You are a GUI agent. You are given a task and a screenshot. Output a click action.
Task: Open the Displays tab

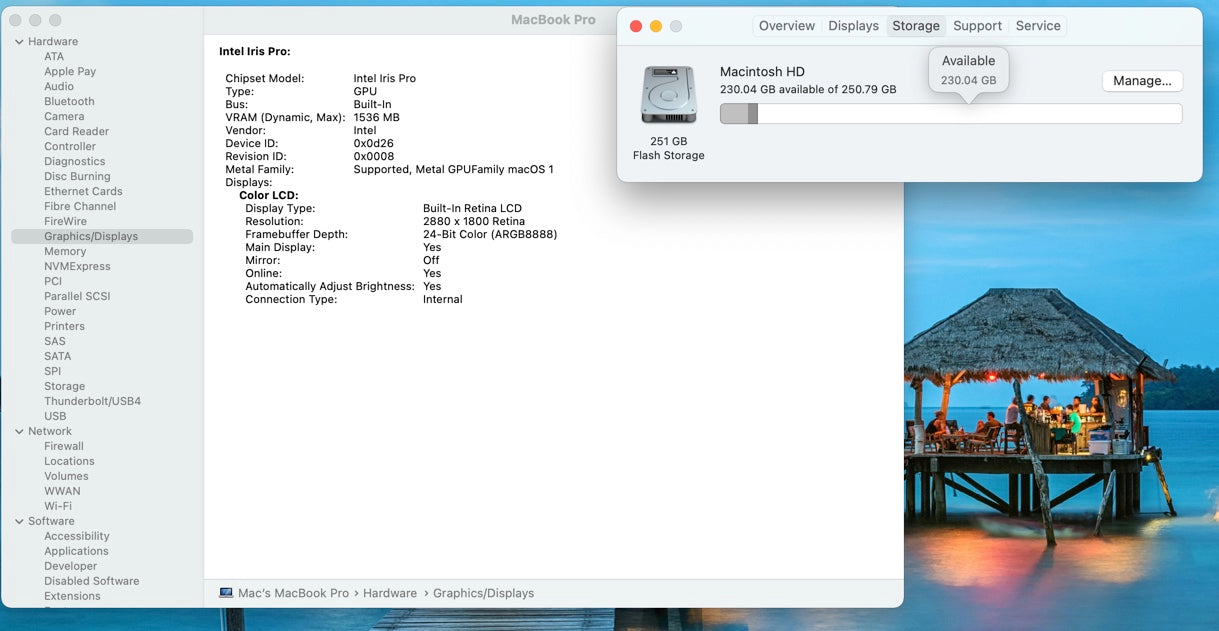853,26
